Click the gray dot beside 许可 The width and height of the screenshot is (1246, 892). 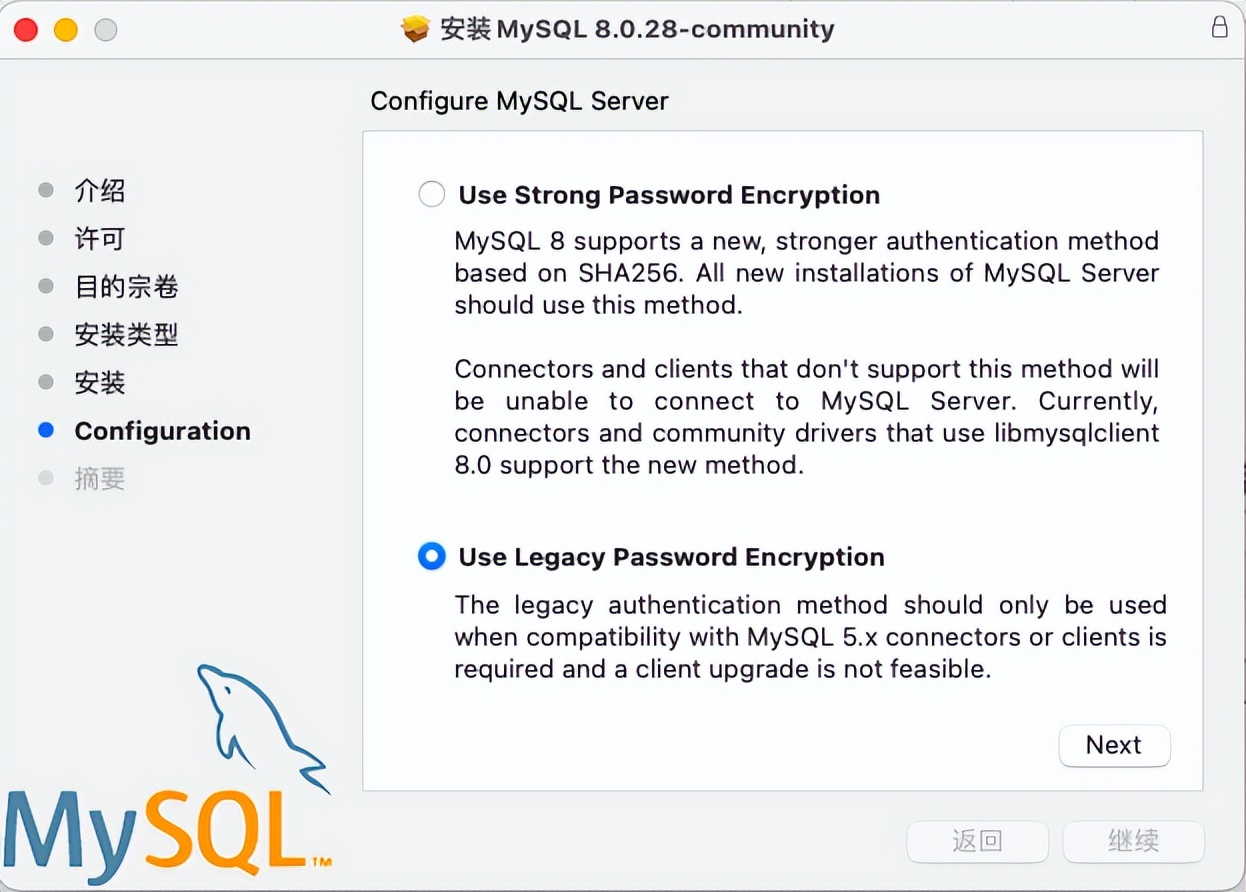[46, 238]
